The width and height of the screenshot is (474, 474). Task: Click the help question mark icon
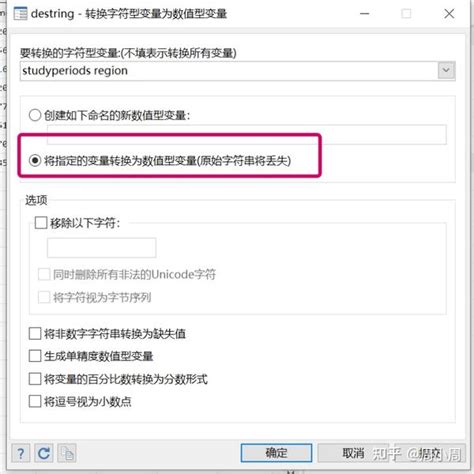(21, 453)
